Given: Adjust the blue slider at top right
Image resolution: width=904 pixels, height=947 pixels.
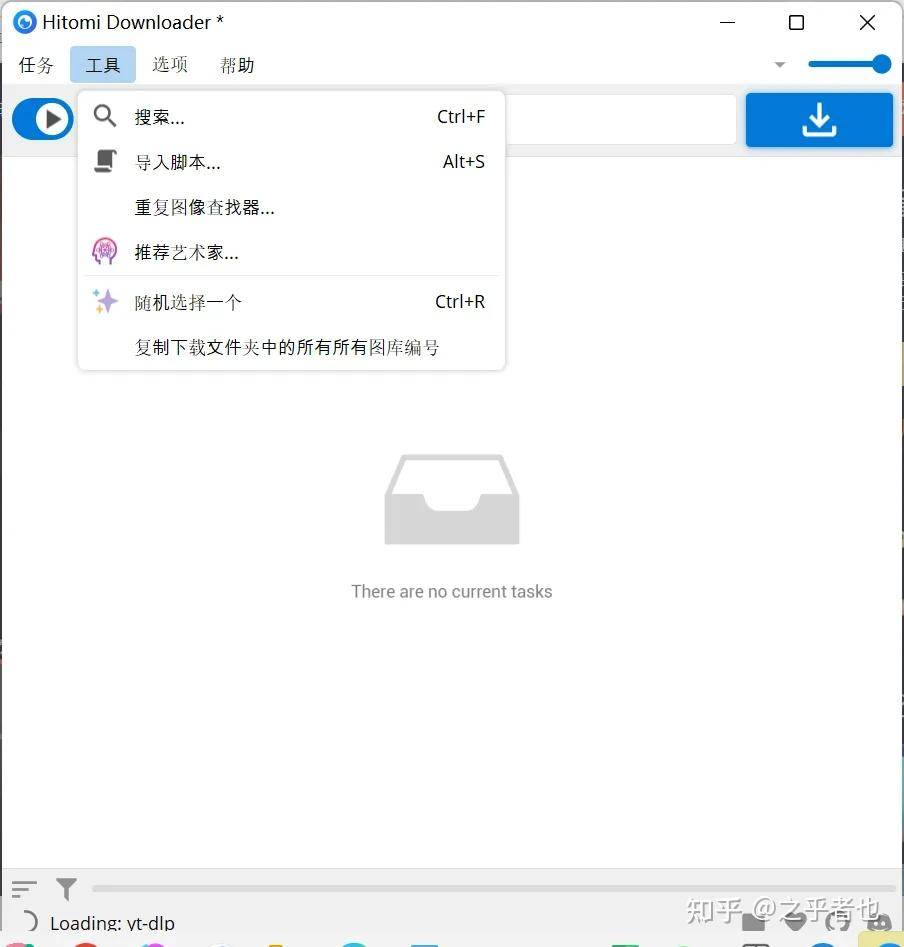Looking at the screenshot, I should (x=850, y=64).
